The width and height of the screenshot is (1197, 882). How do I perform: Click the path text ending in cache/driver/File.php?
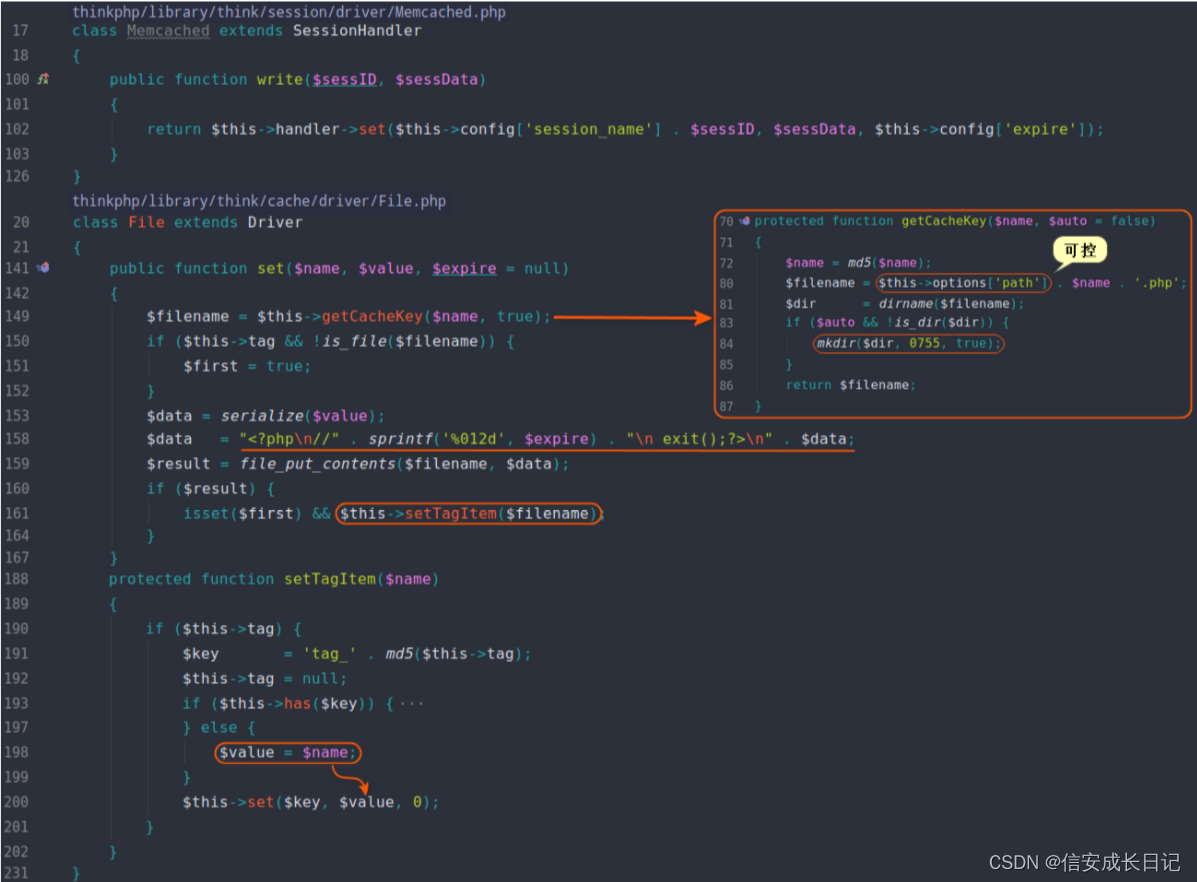(259, 201)
